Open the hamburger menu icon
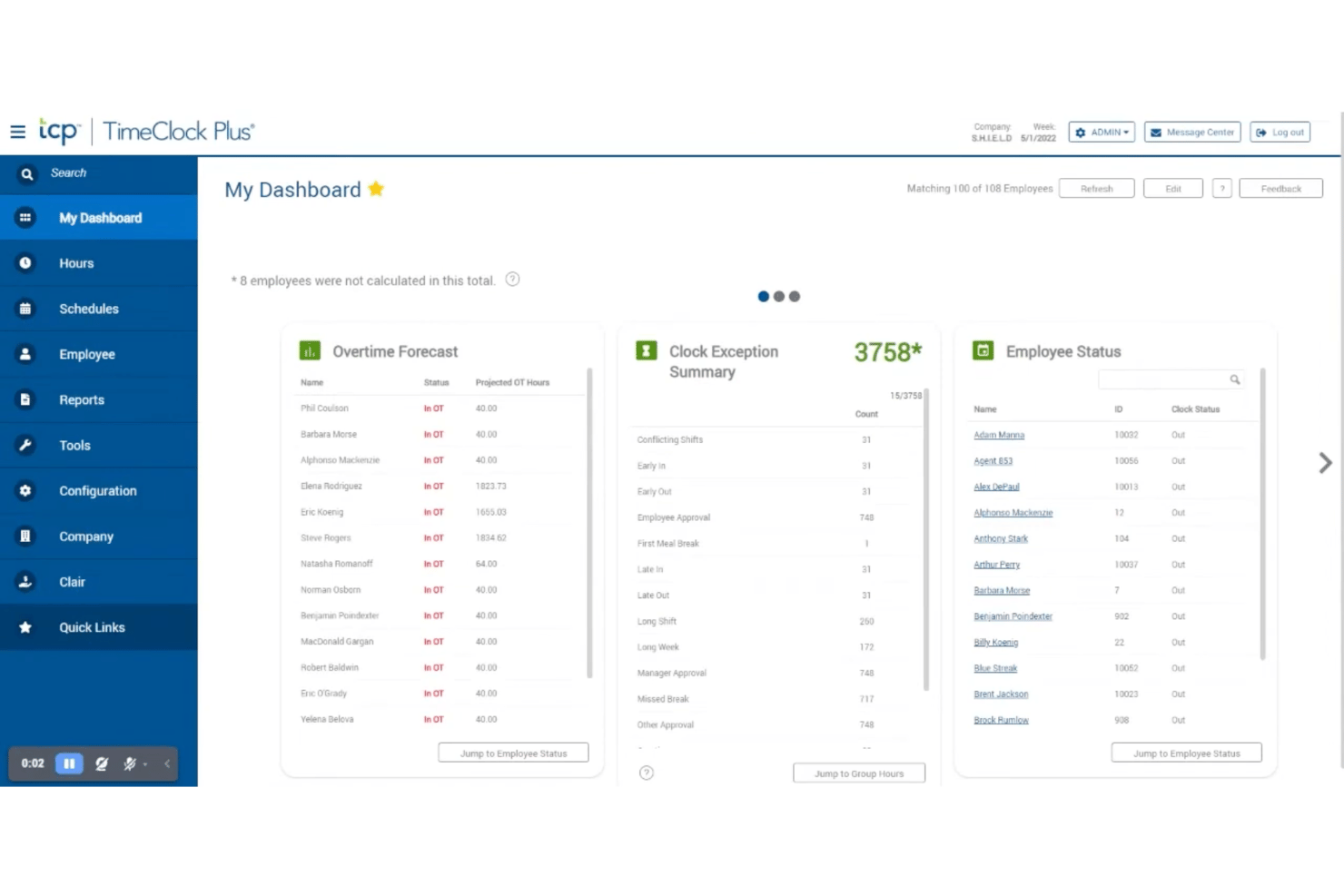The width and height of the screenshot is (1344, 896). click(x=17, y=132)
